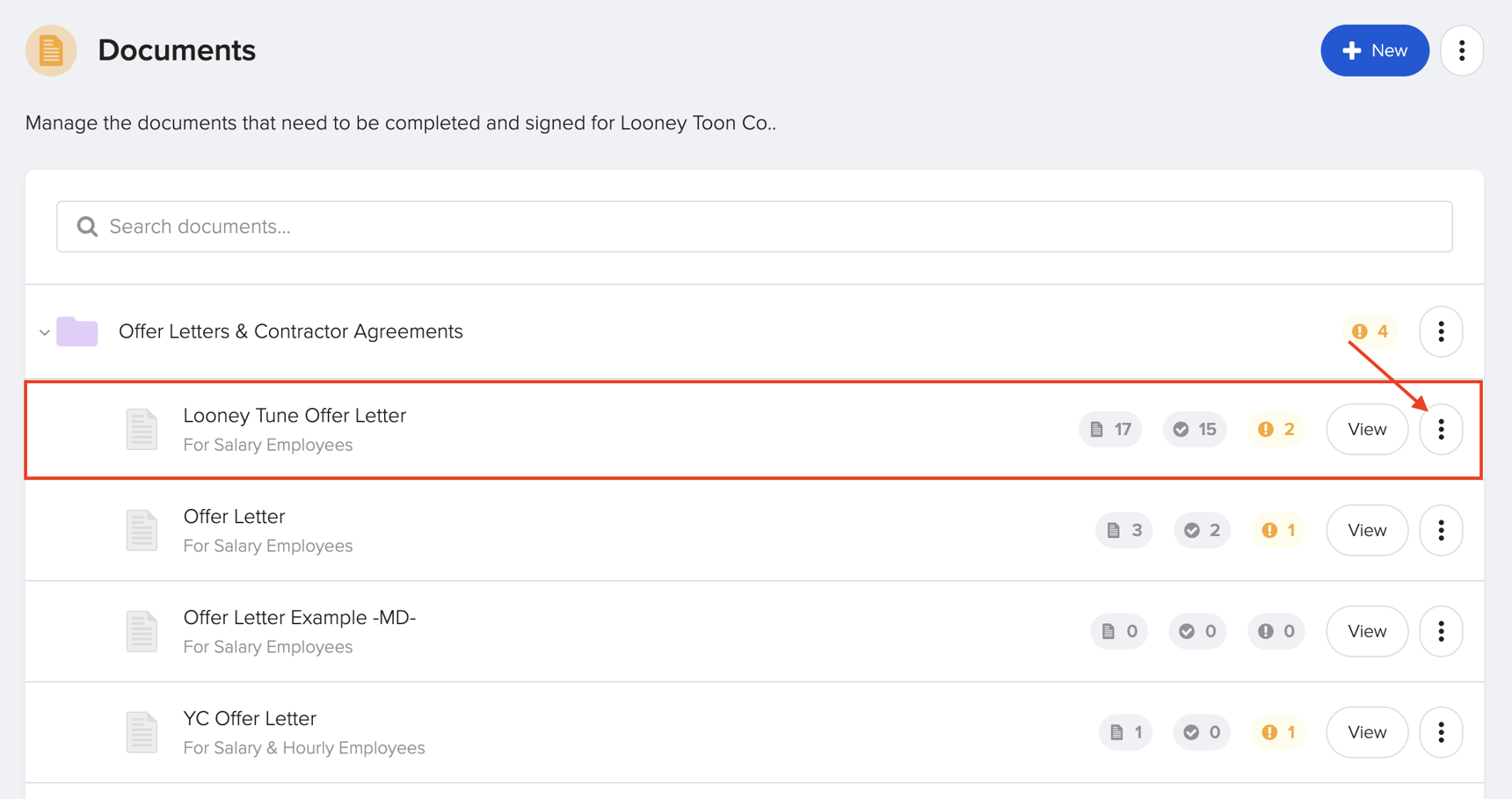Click the purple folder icon for Offer Letters

(x=77, y=331)
